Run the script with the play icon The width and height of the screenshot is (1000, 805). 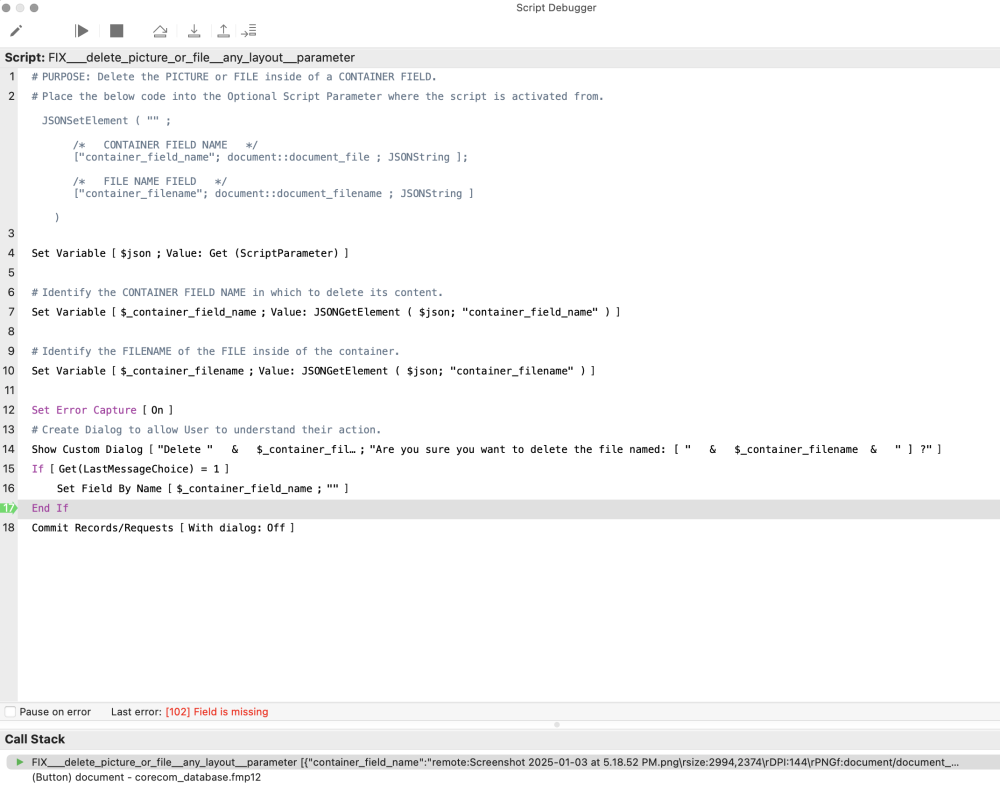[81, 31]
